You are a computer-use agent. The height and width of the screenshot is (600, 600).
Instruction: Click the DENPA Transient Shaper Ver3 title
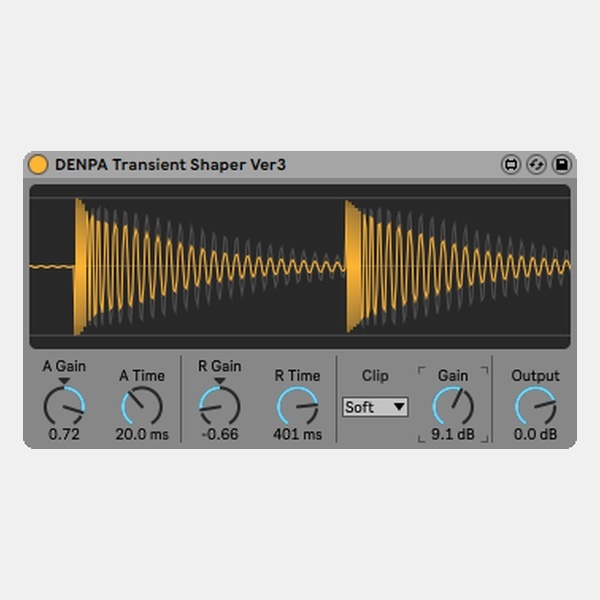(x=170, y=165)
